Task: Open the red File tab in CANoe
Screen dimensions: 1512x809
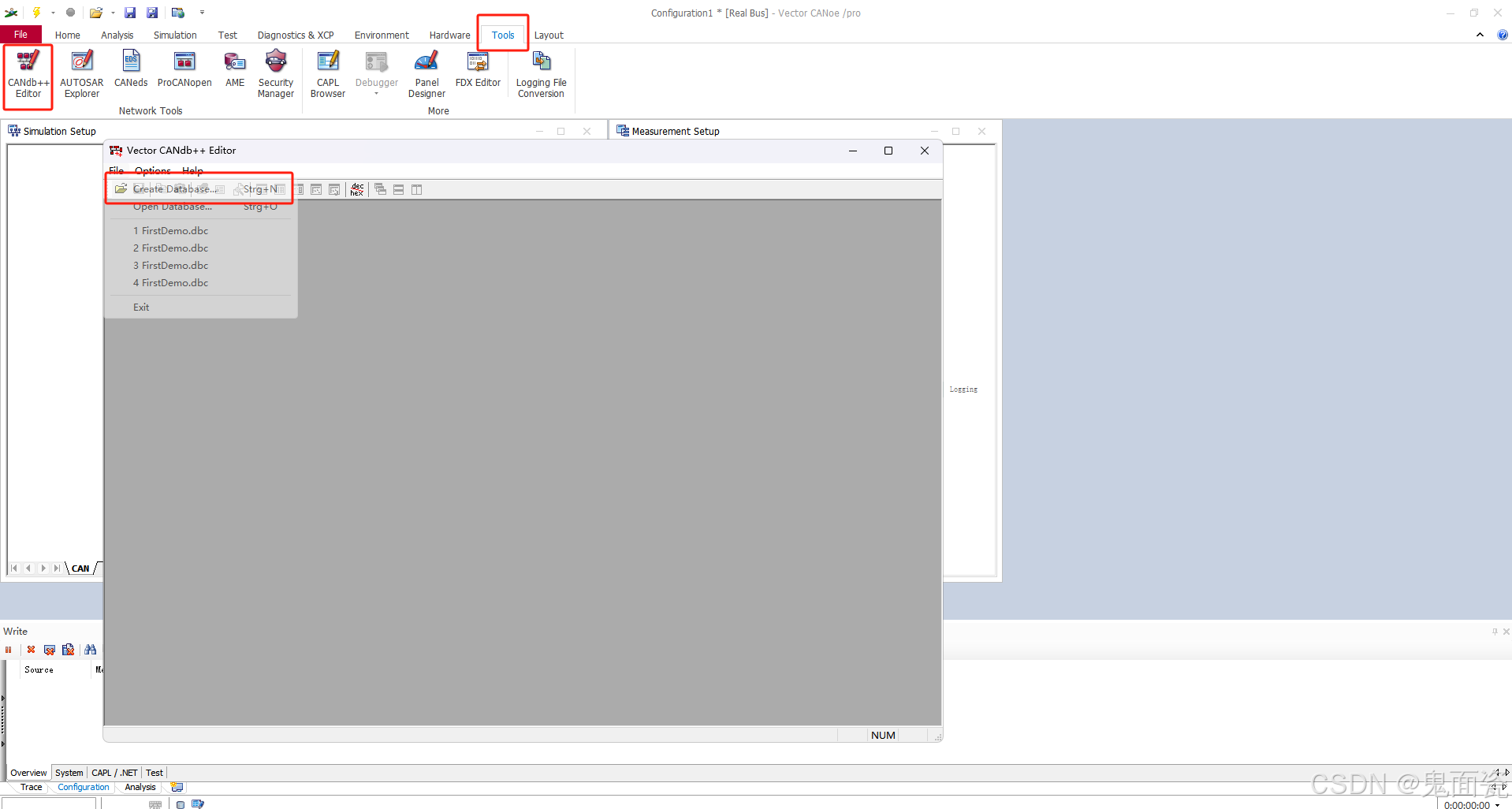Action: click(x=20, y=35)
